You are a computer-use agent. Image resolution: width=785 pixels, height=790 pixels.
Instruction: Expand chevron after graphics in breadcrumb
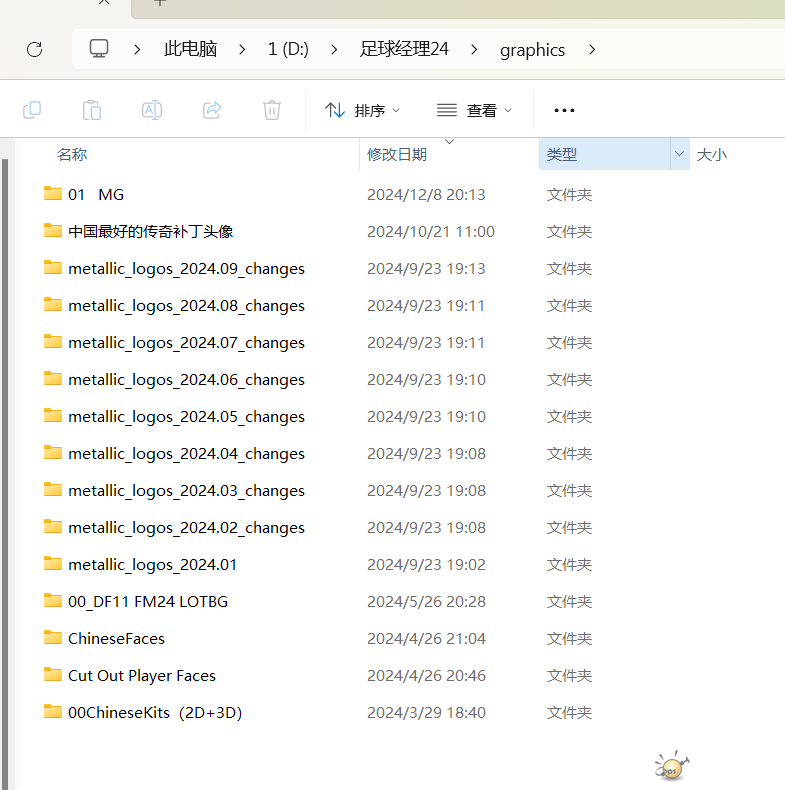593,49
